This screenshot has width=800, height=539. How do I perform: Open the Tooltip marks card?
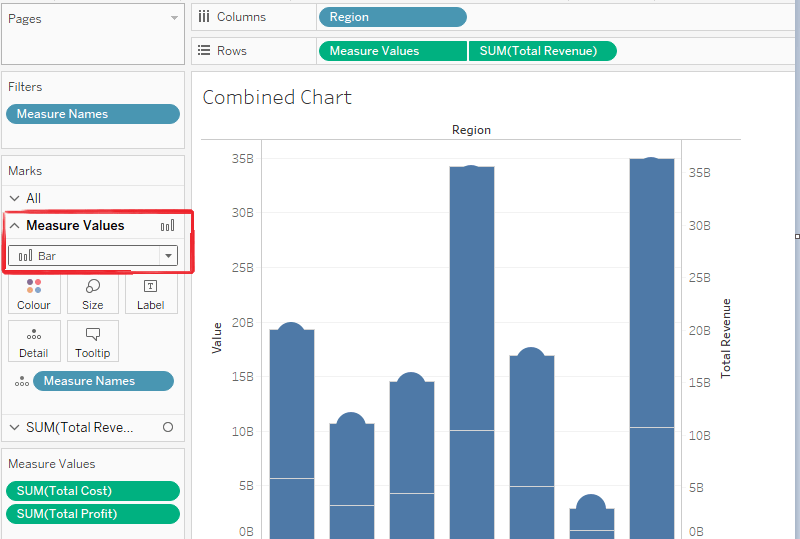tap(93, 341)
